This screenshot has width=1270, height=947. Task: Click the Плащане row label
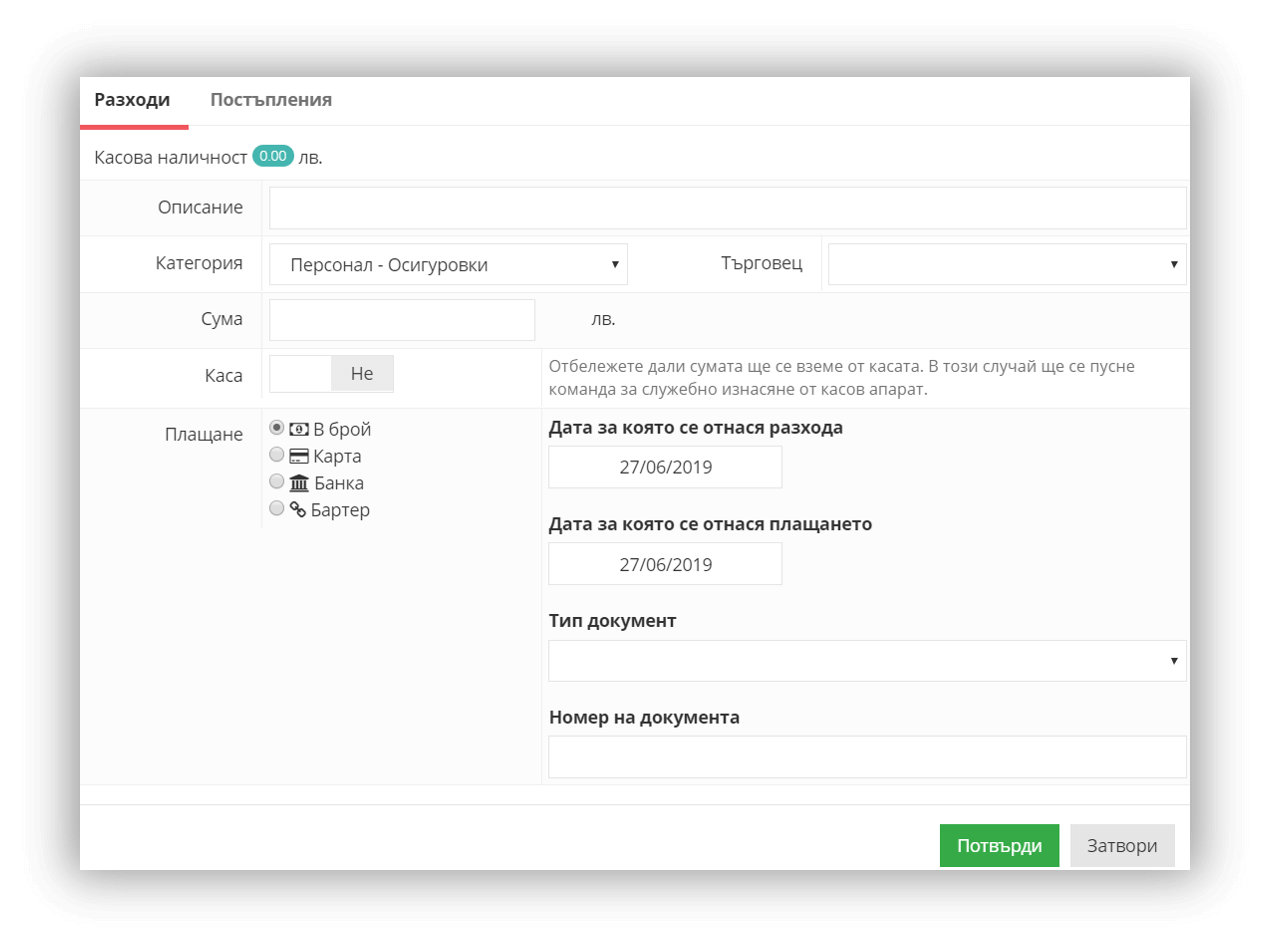pos(203,434)
